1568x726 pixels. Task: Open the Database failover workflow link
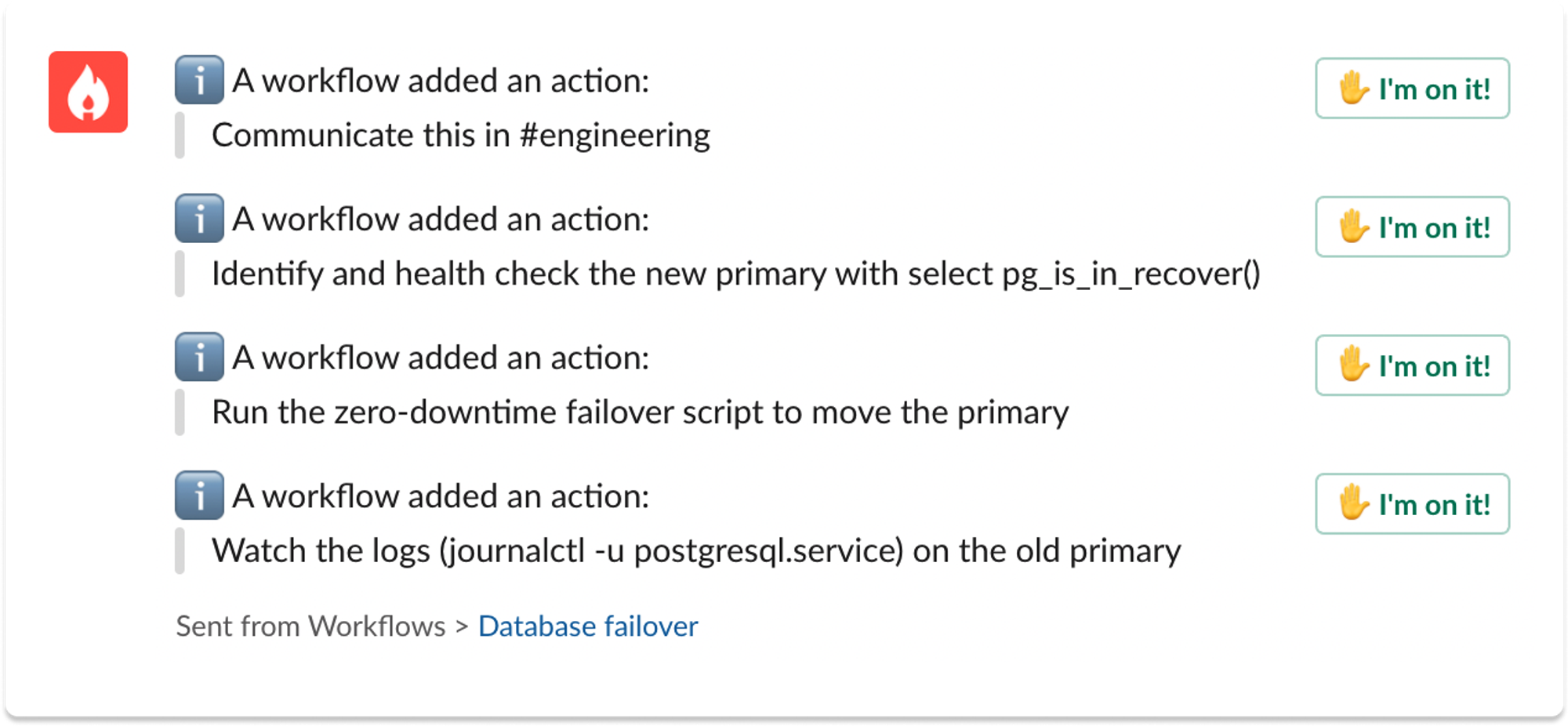587,626
